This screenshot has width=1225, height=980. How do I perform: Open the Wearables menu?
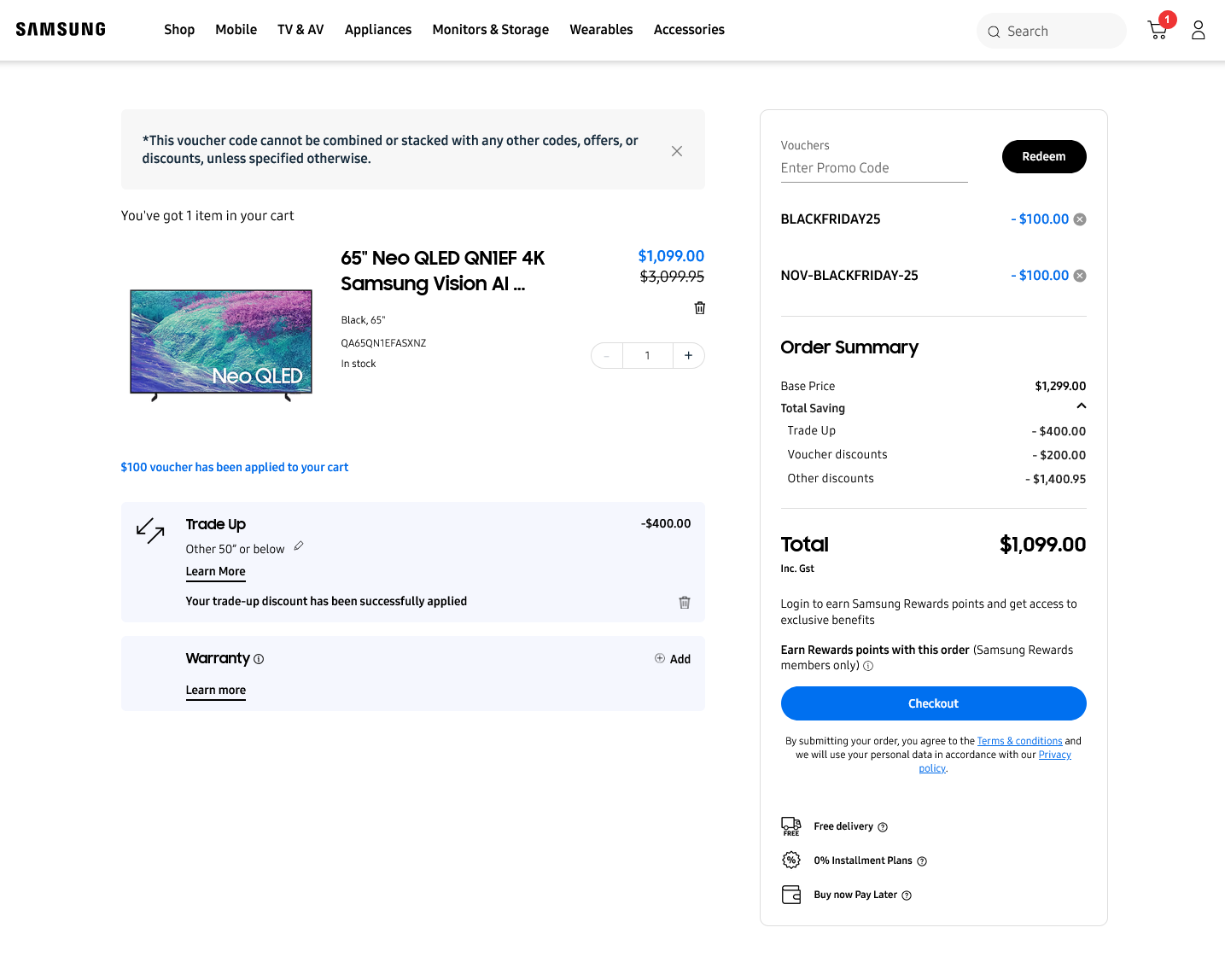tap(601, 30)
